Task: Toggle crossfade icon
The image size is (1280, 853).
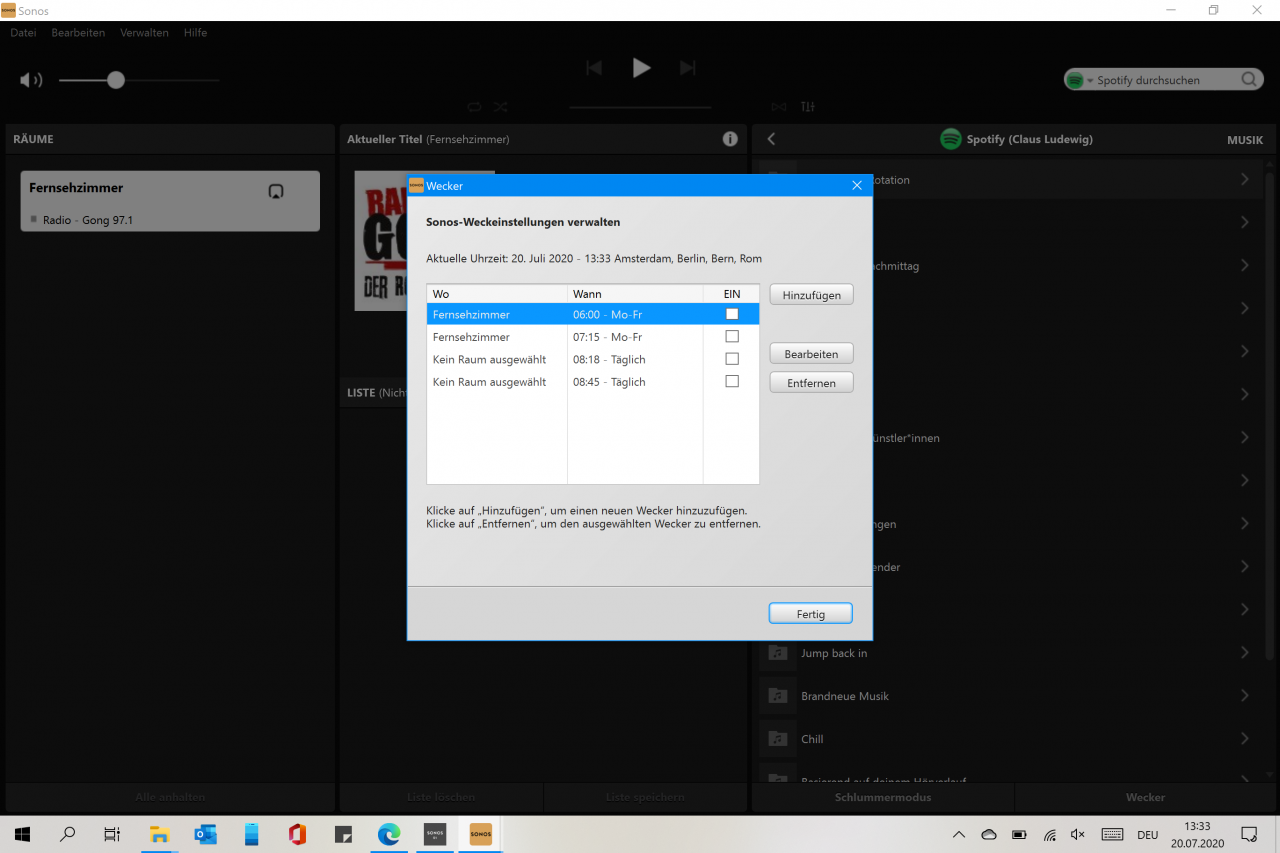Action: coord(779,107)
